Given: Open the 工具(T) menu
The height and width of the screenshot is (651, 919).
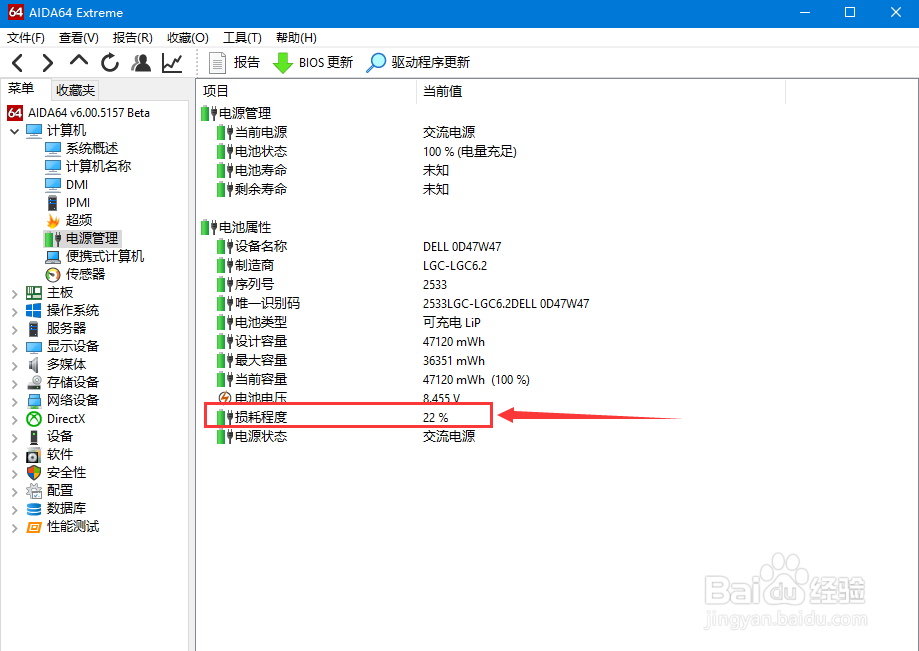Looking at the screenshot, I should 242,38.
